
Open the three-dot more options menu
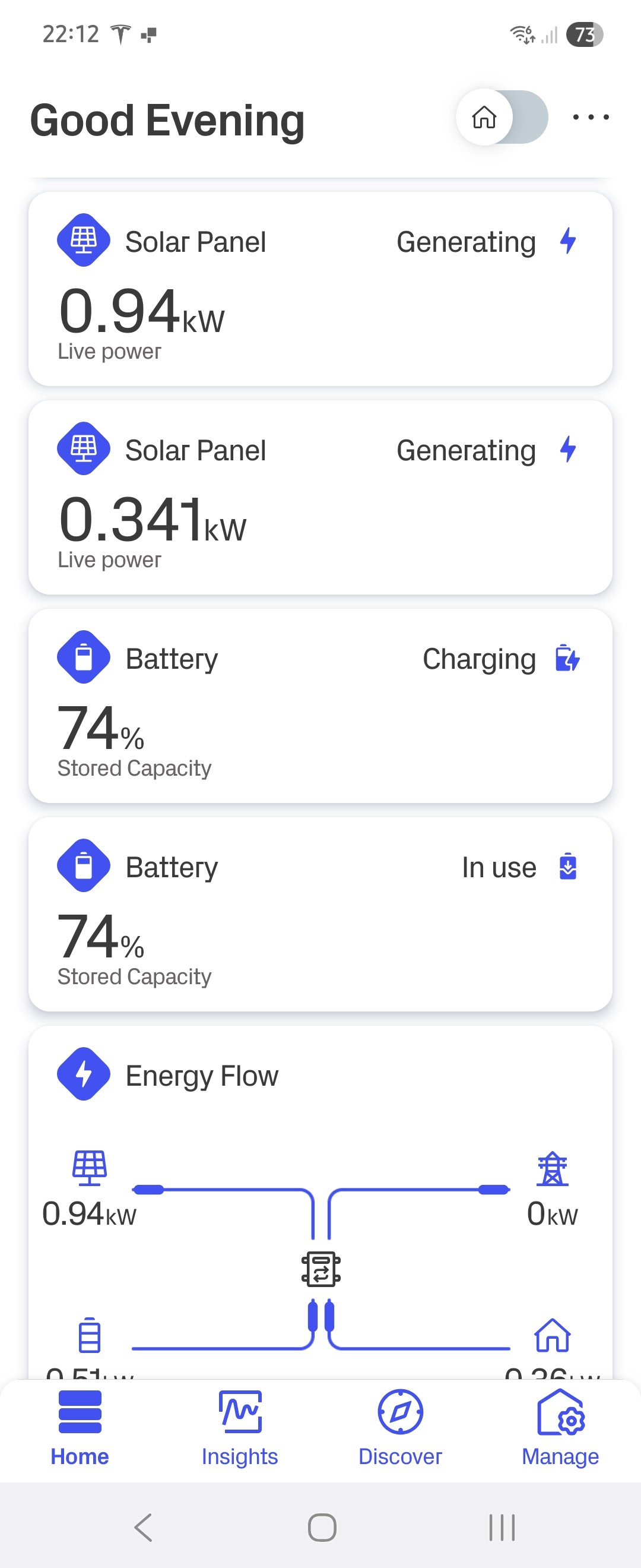tap(591, 117)
